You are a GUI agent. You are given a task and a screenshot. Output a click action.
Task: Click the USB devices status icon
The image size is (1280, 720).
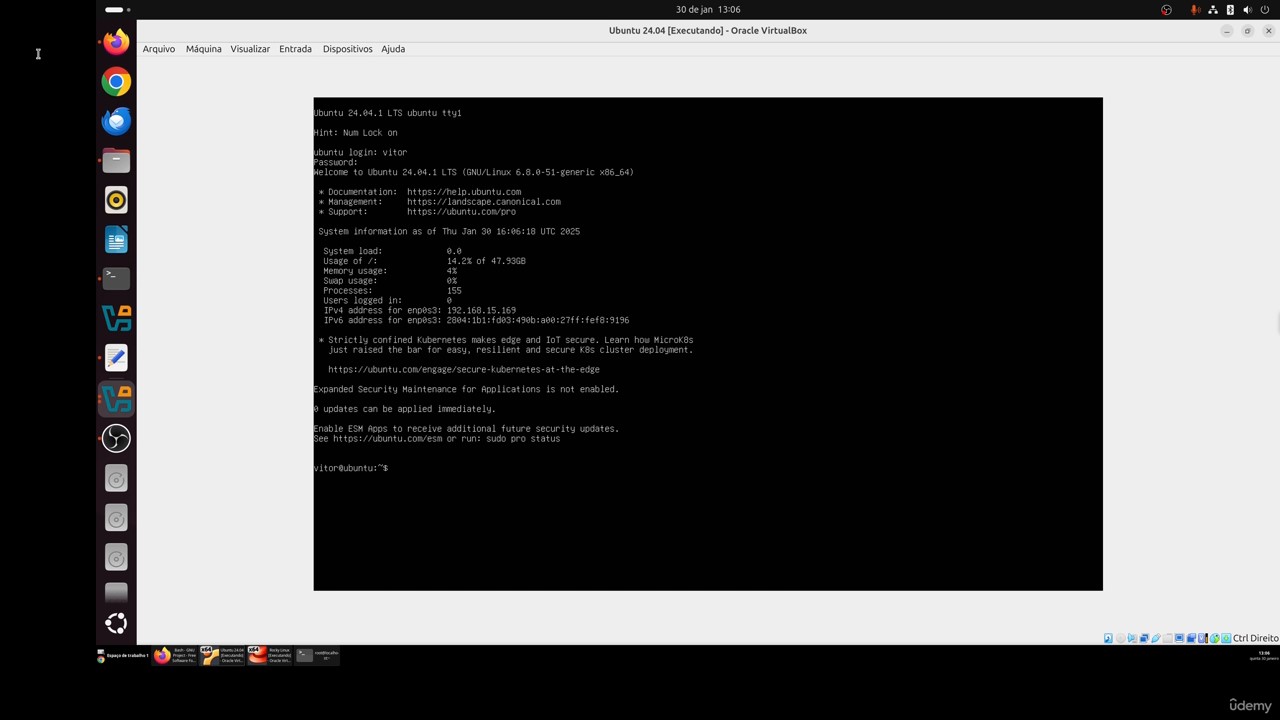(x=1156, y=638)
